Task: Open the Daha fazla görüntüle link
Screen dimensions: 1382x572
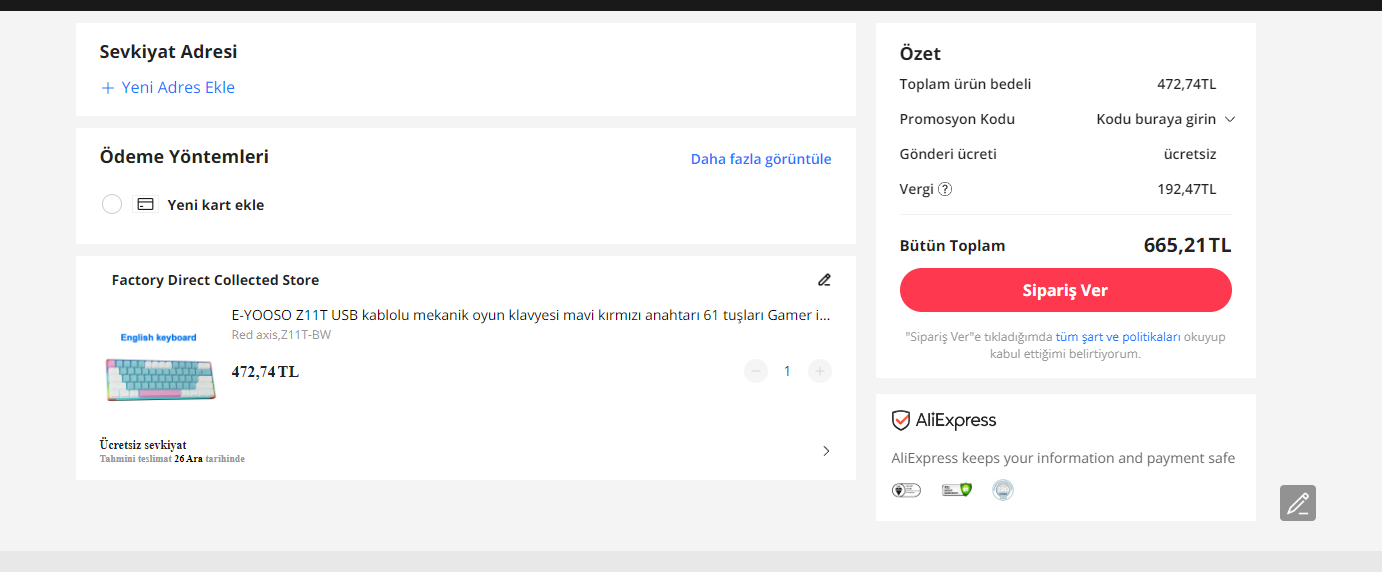Action: click(x=761, y=159)
